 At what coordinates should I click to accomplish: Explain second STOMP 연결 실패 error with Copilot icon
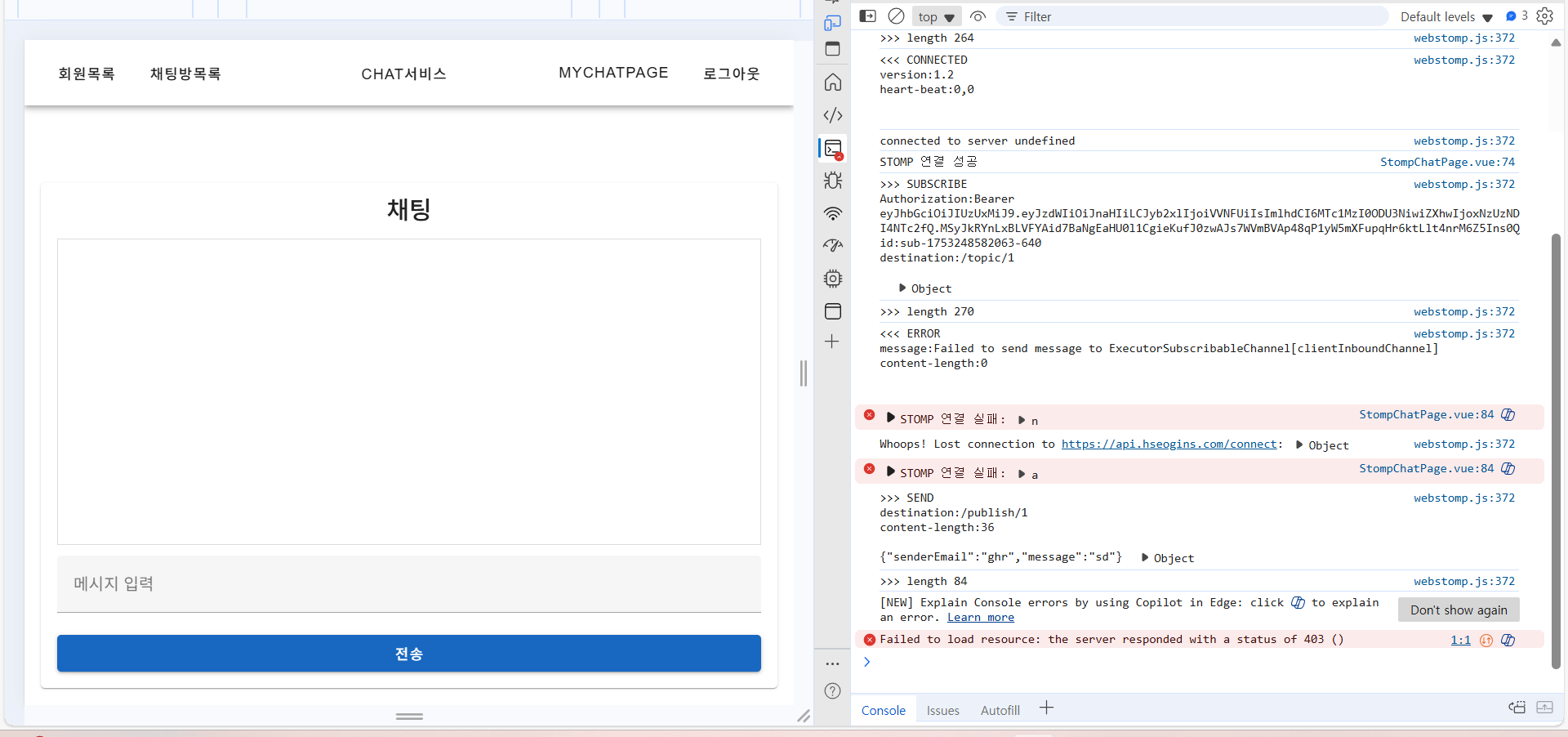point(1508,469)
